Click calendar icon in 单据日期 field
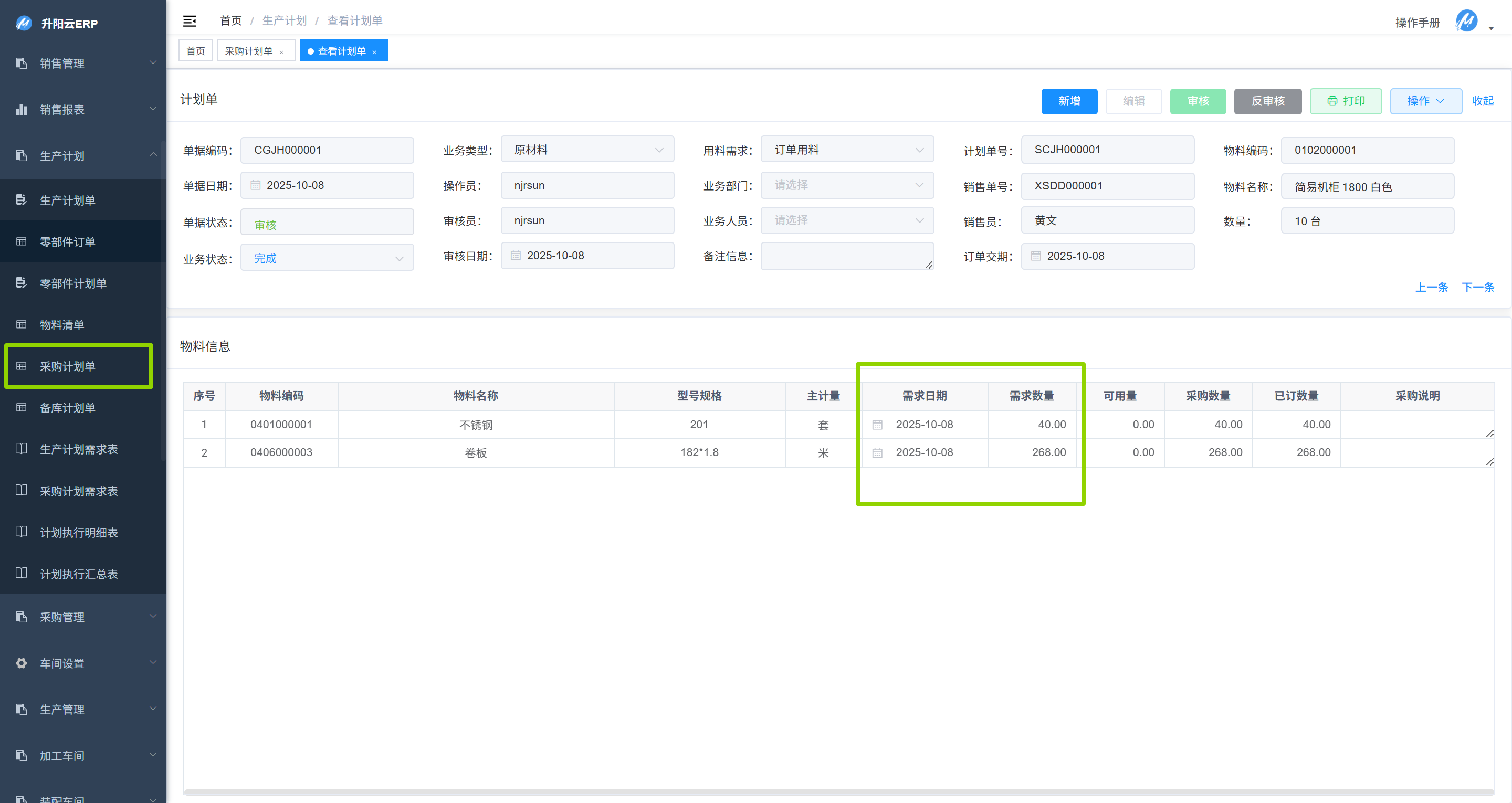This screenshot has height=803, width=1512. coord(255,185)
